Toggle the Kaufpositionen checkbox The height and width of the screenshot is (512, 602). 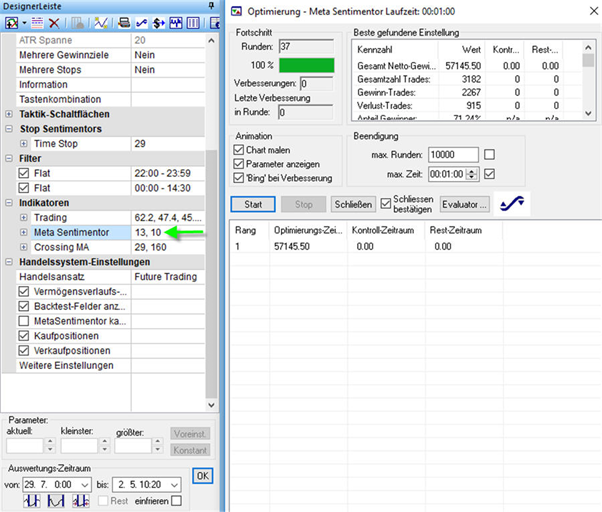click(24, 336)
